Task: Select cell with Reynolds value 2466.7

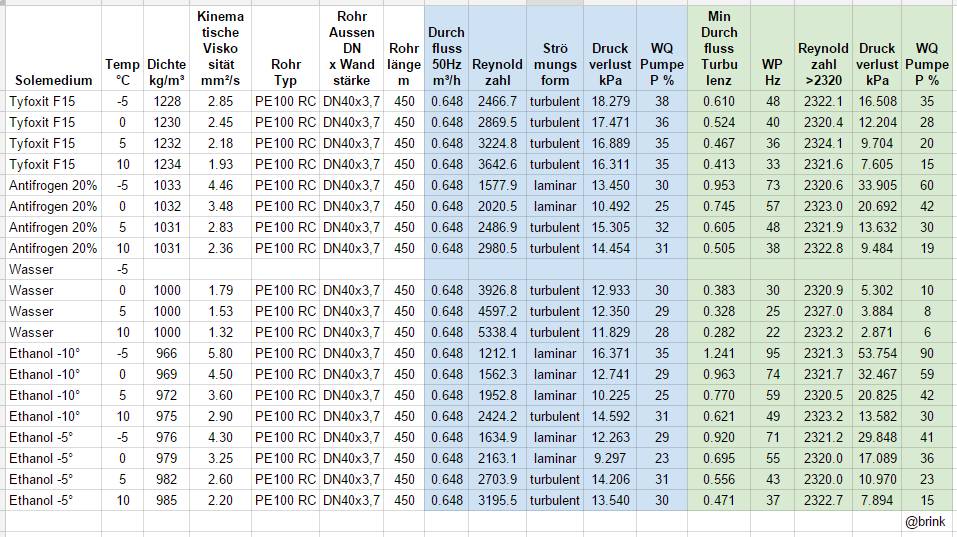Action: (497, 101)
